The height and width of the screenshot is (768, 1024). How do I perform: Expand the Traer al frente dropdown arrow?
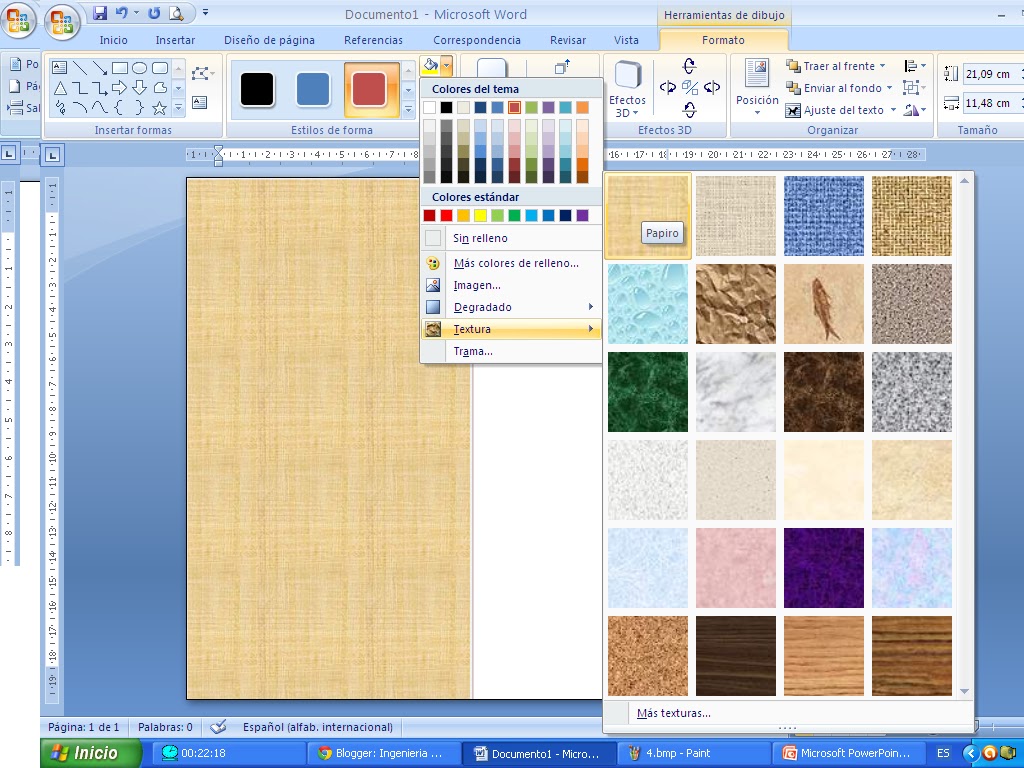click(882, 66)
